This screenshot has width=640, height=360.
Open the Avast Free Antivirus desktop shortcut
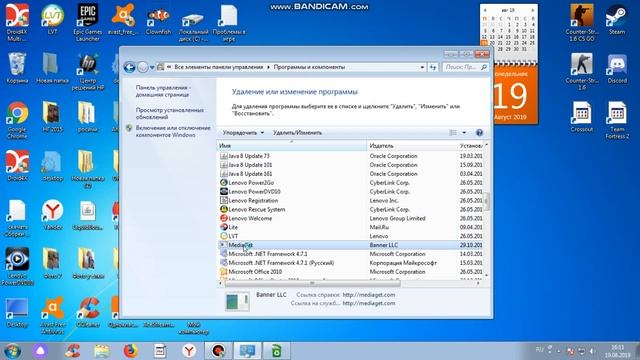pos(52,316)
